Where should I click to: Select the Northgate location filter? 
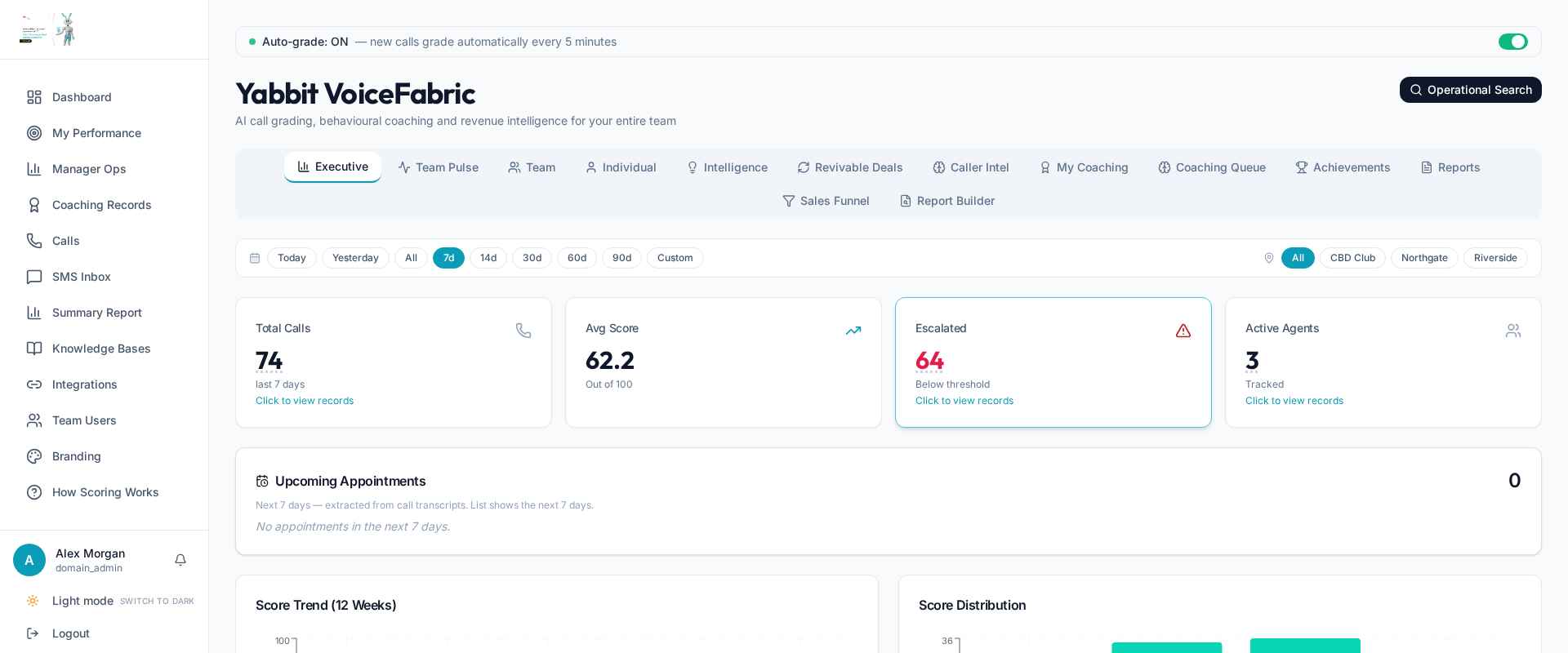pos(1424,258)
